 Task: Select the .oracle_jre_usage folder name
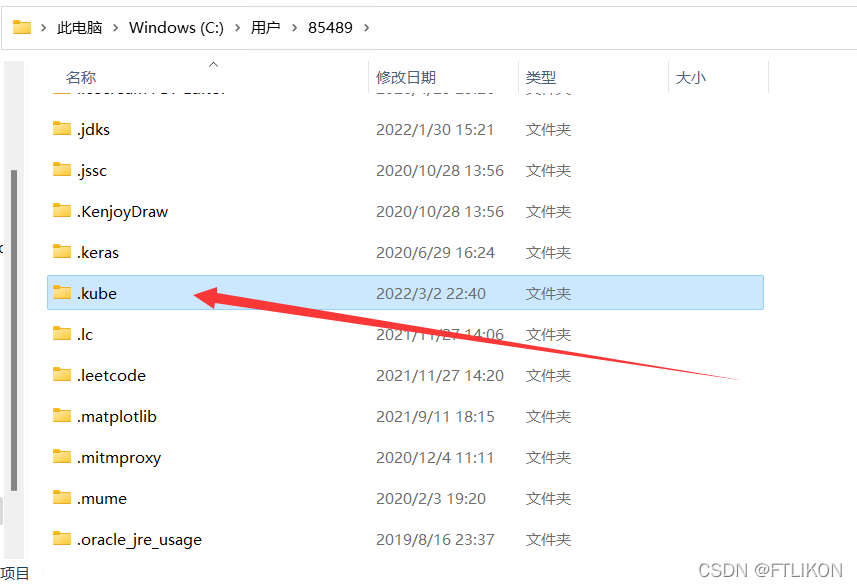pyautogui.click(x=139, y=540)
